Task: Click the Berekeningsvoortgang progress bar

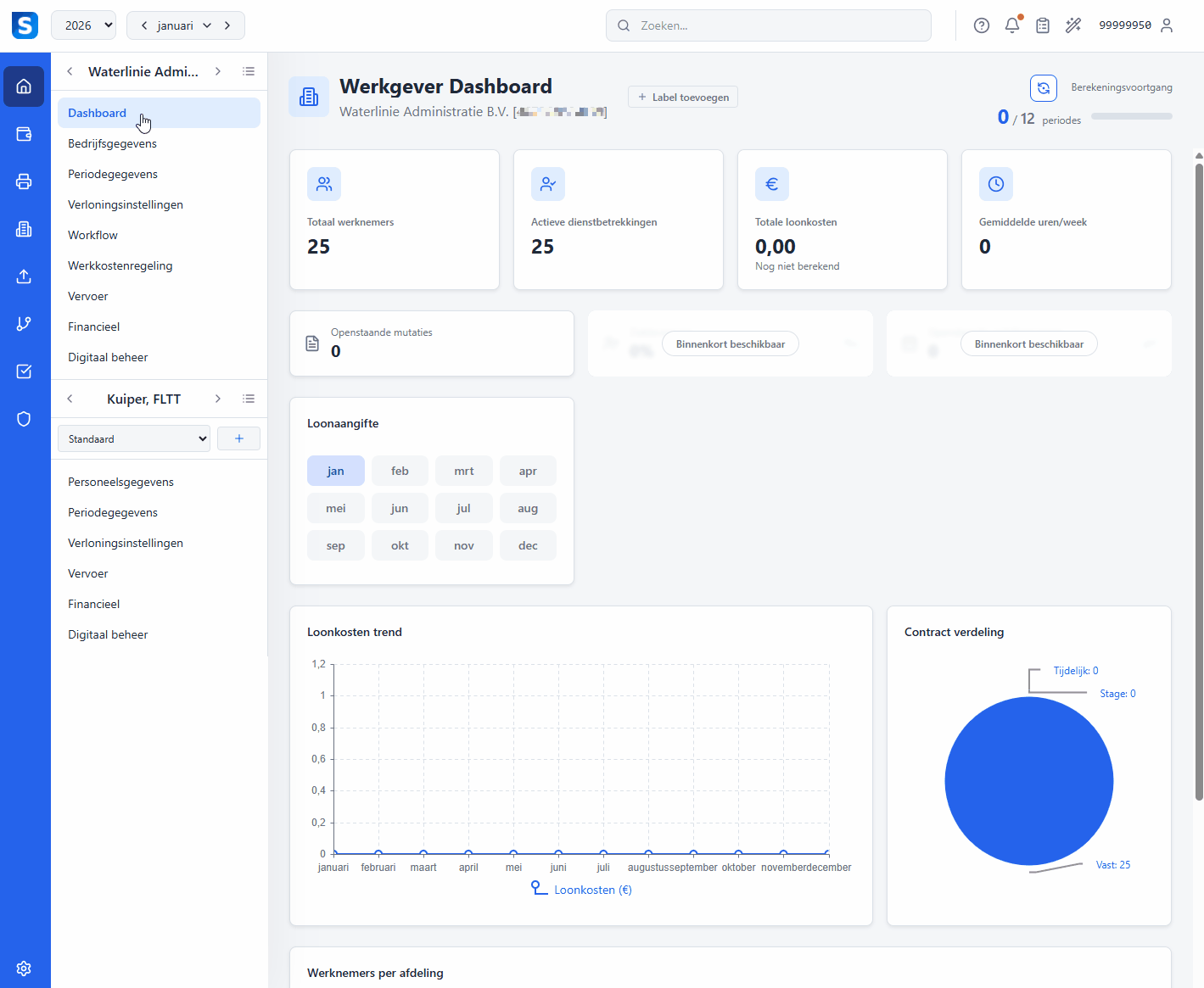Action: (1132, 116)
